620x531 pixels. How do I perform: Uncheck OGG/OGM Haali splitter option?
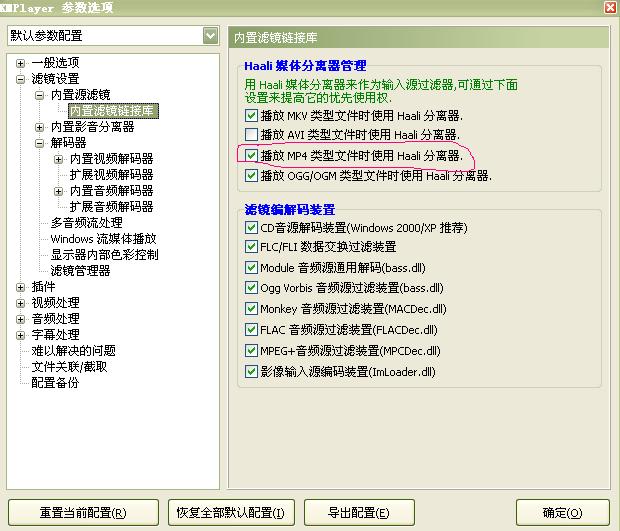(x=251, y=175)
